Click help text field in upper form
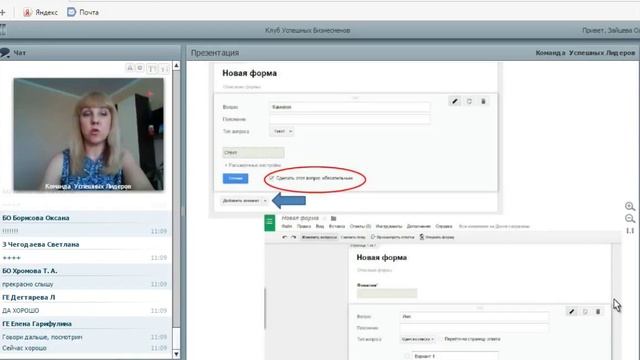The height and width of the screenshot is (360, 640). coord(349,119)
